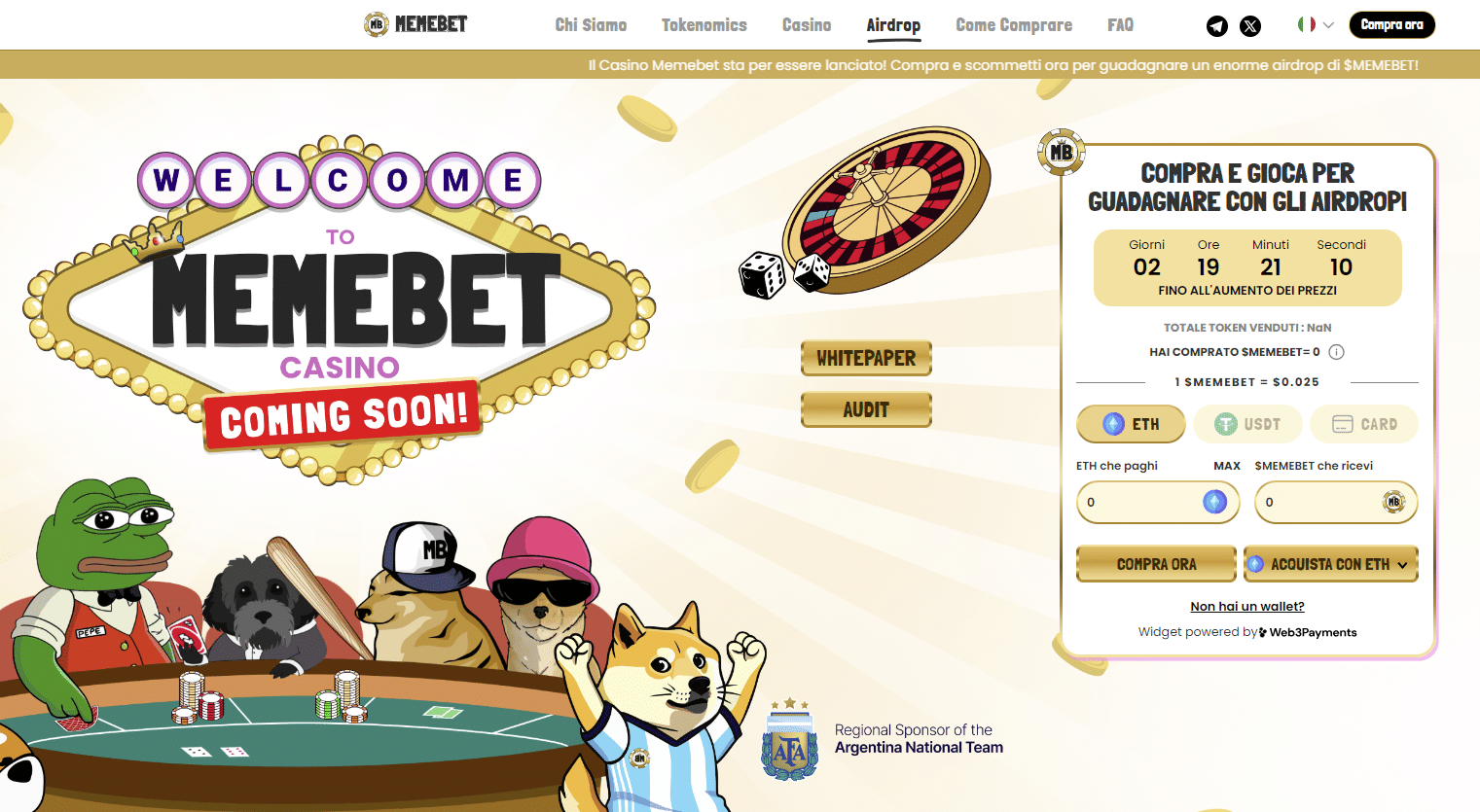This screenshot has width=1480, height=812.
Task: Click the AFA Argentina crest logo
Action: click(789, 740)
